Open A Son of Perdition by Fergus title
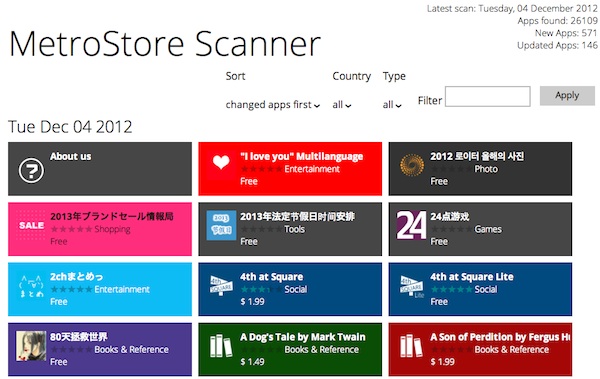 point(501,337)
